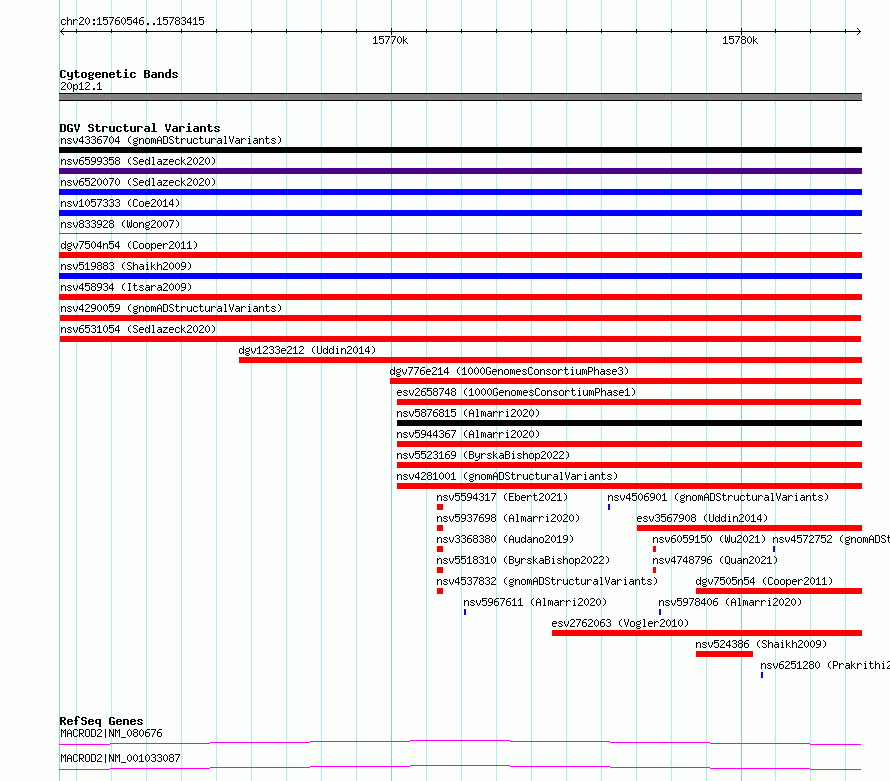Click the nsv524386 (Shaikh2009) label
This screenshot has height=781, width=890.
coord(761,644)
